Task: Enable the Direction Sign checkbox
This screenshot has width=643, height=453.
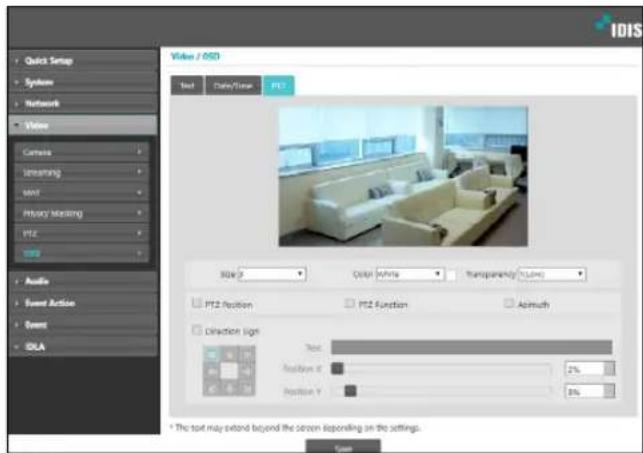Action: pyautogui.click(x=197, y=330)
